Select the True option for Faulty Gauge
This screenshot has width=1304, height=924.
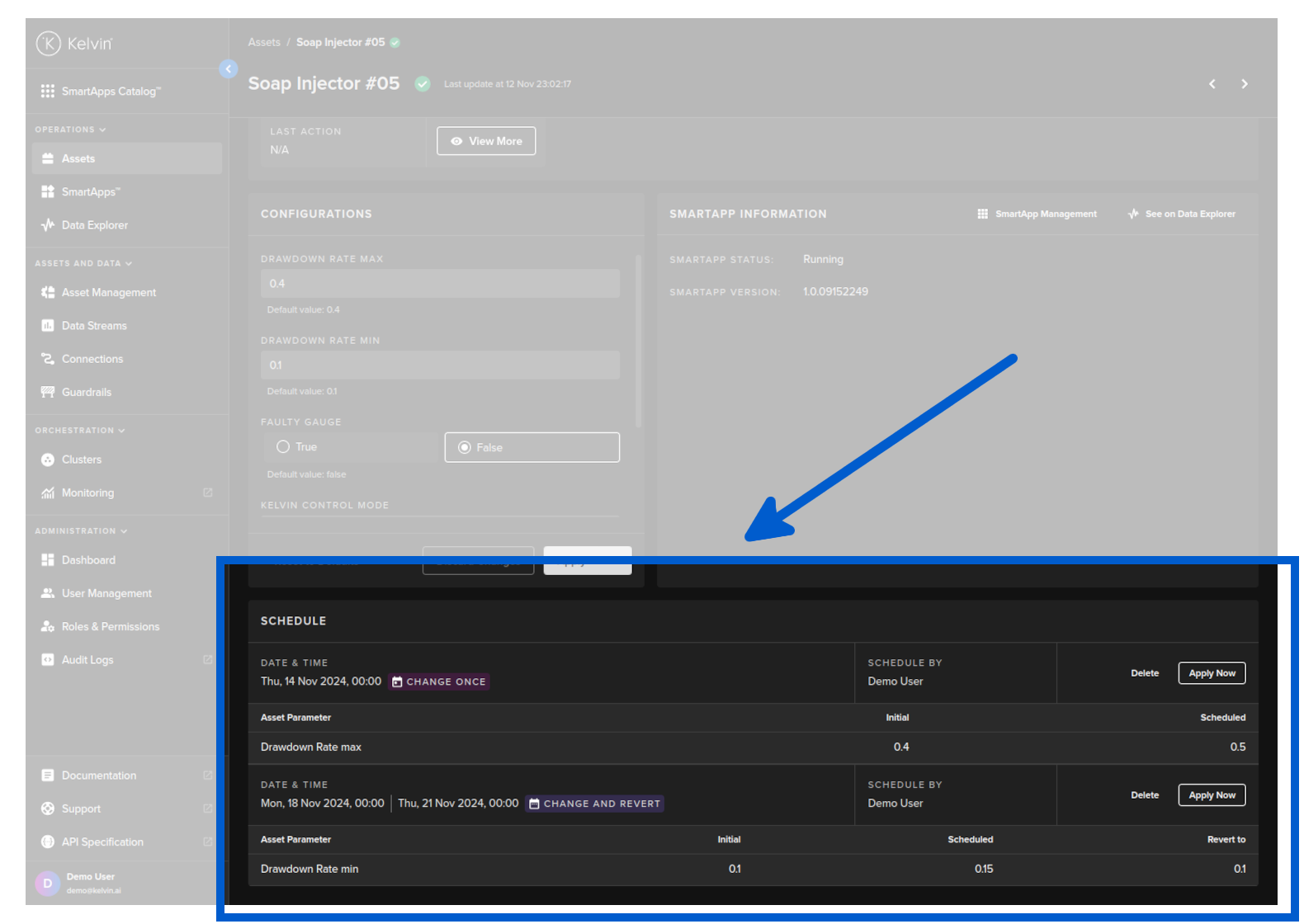283,447
